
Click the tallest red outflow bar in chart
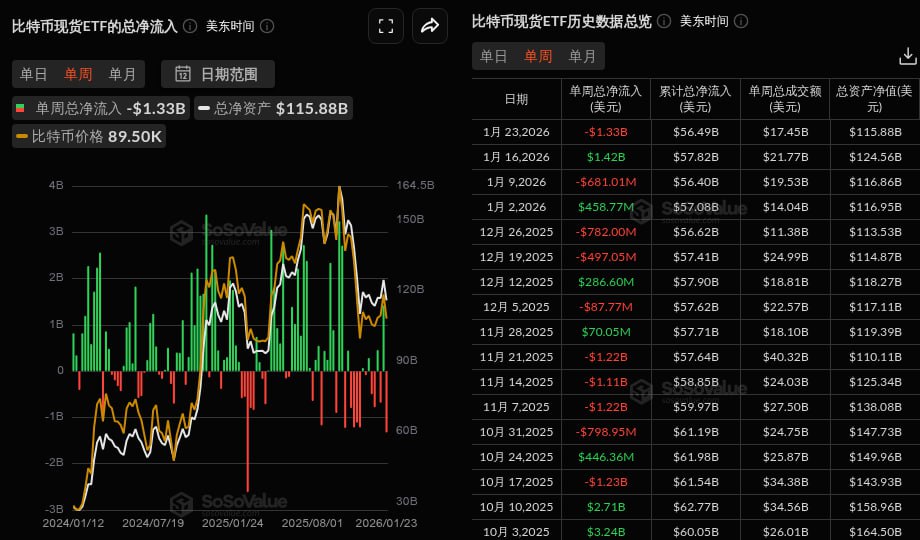pyautogui.click(x=247, y=430)
